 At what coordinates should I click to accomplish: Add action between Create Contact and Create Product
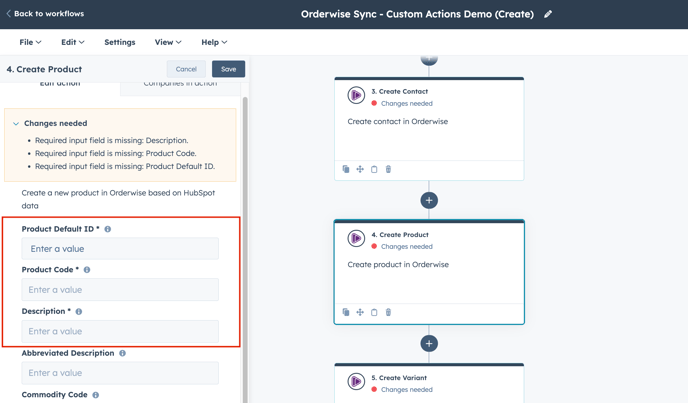pyautogui.click(x=429, y=201)
